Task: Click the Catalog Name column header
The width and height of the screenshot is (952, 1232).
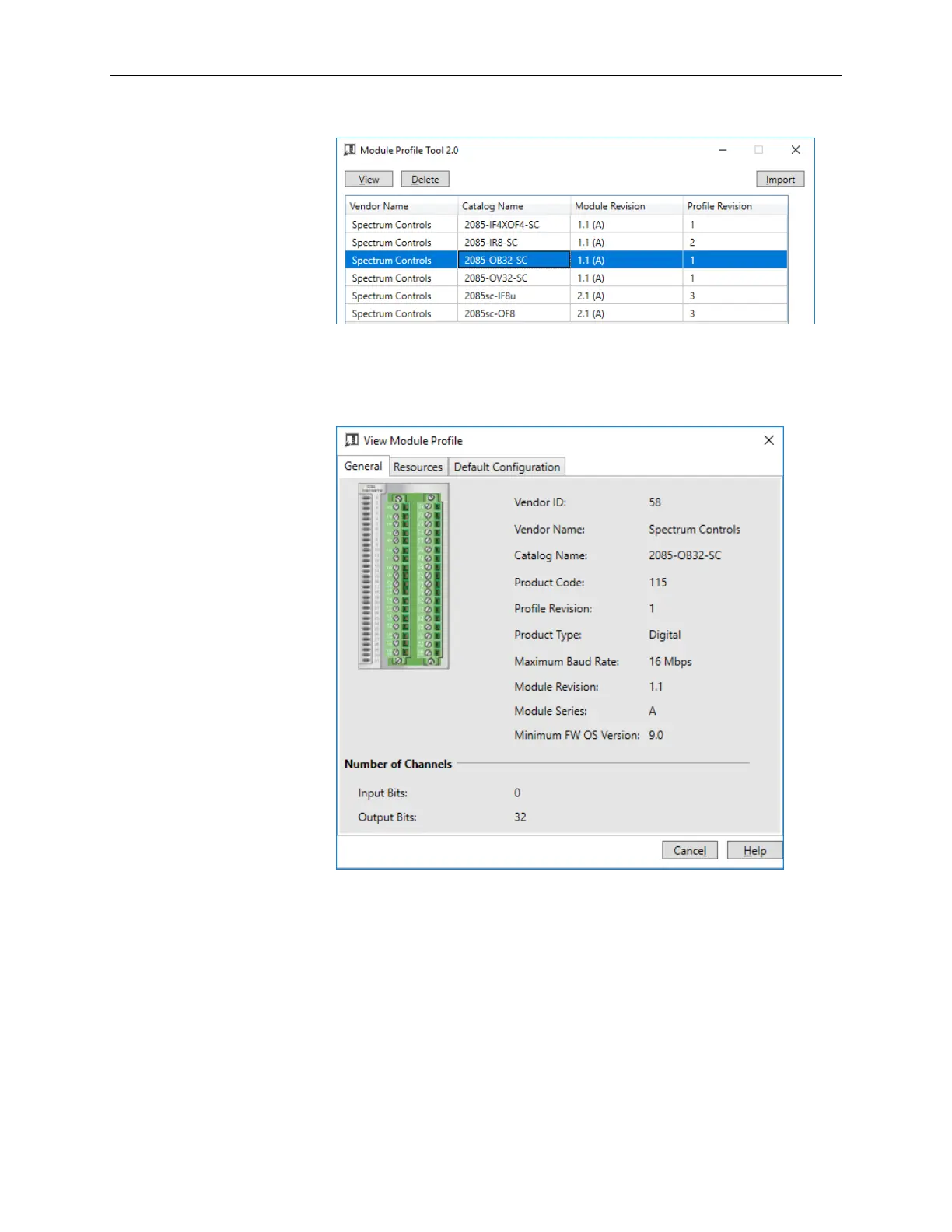Action: coord(514,206)
